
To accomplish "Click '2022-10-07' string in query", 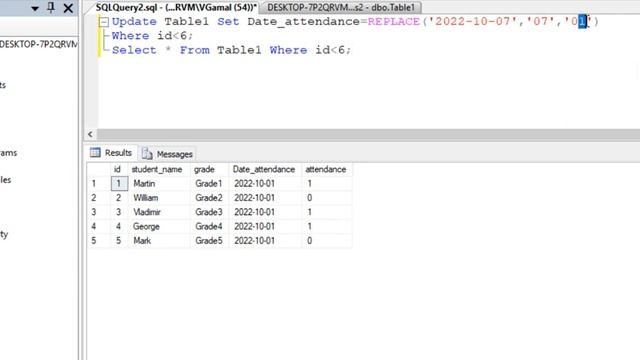I will [473, 21].
